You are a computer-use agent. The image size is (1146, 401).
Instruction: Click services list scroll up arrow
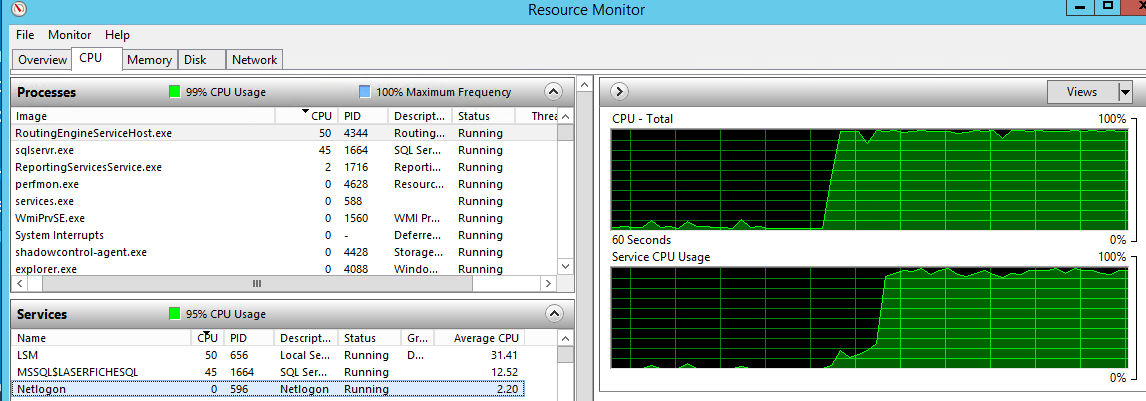click(x=566, y=338)
